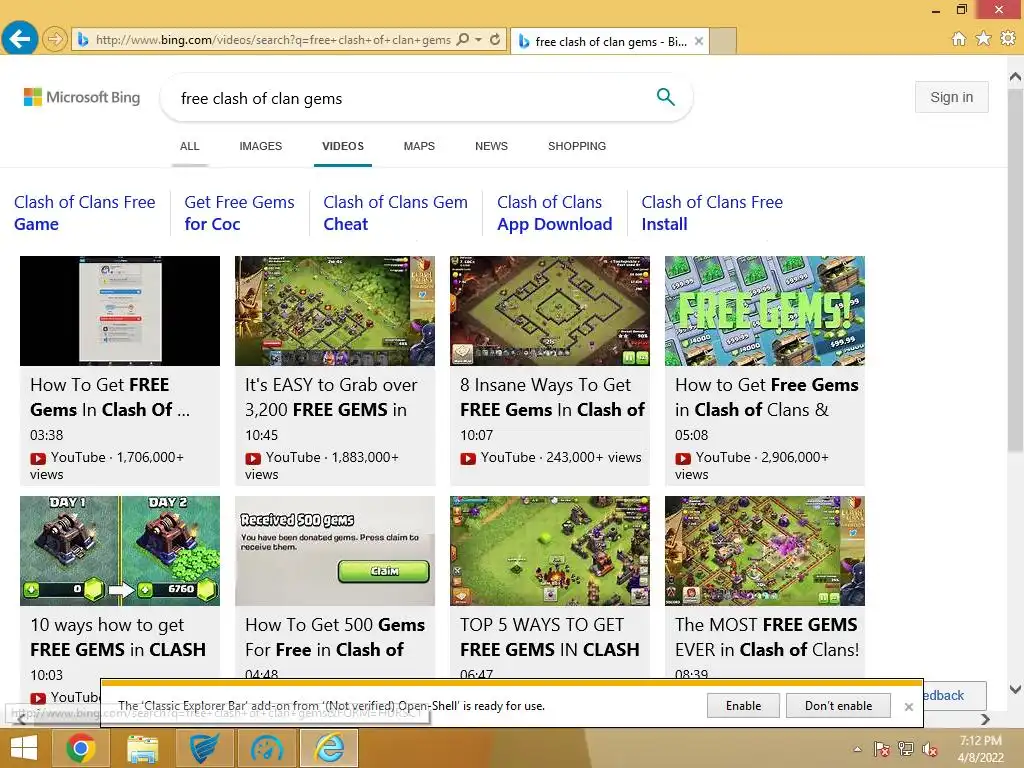
Task: Click the Sign in button
Action: click(952, 97)
